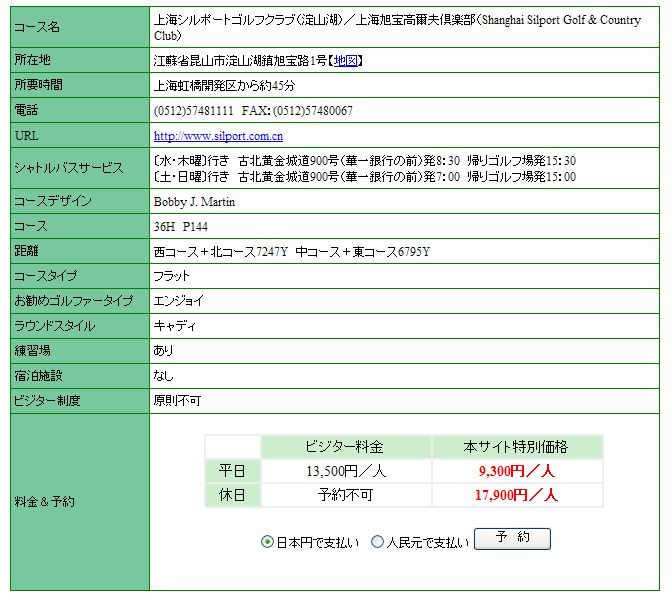Click the 予約不可 holiday visitor cell

coord(345,495)
